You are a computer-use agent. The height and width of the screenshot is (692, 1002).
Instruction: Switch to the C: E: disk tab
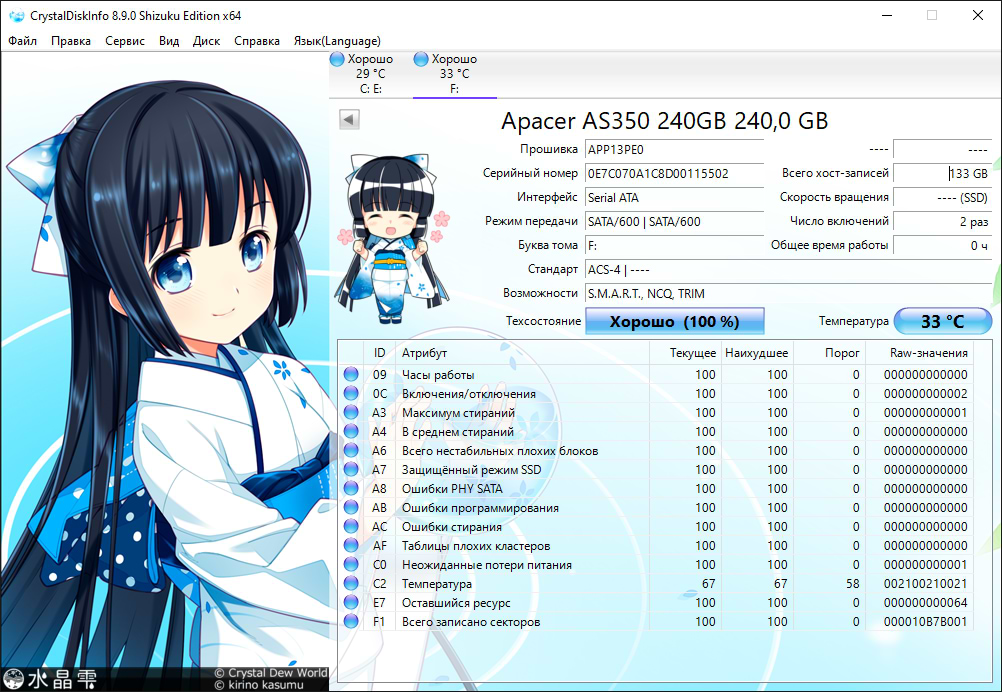point(370,74)
